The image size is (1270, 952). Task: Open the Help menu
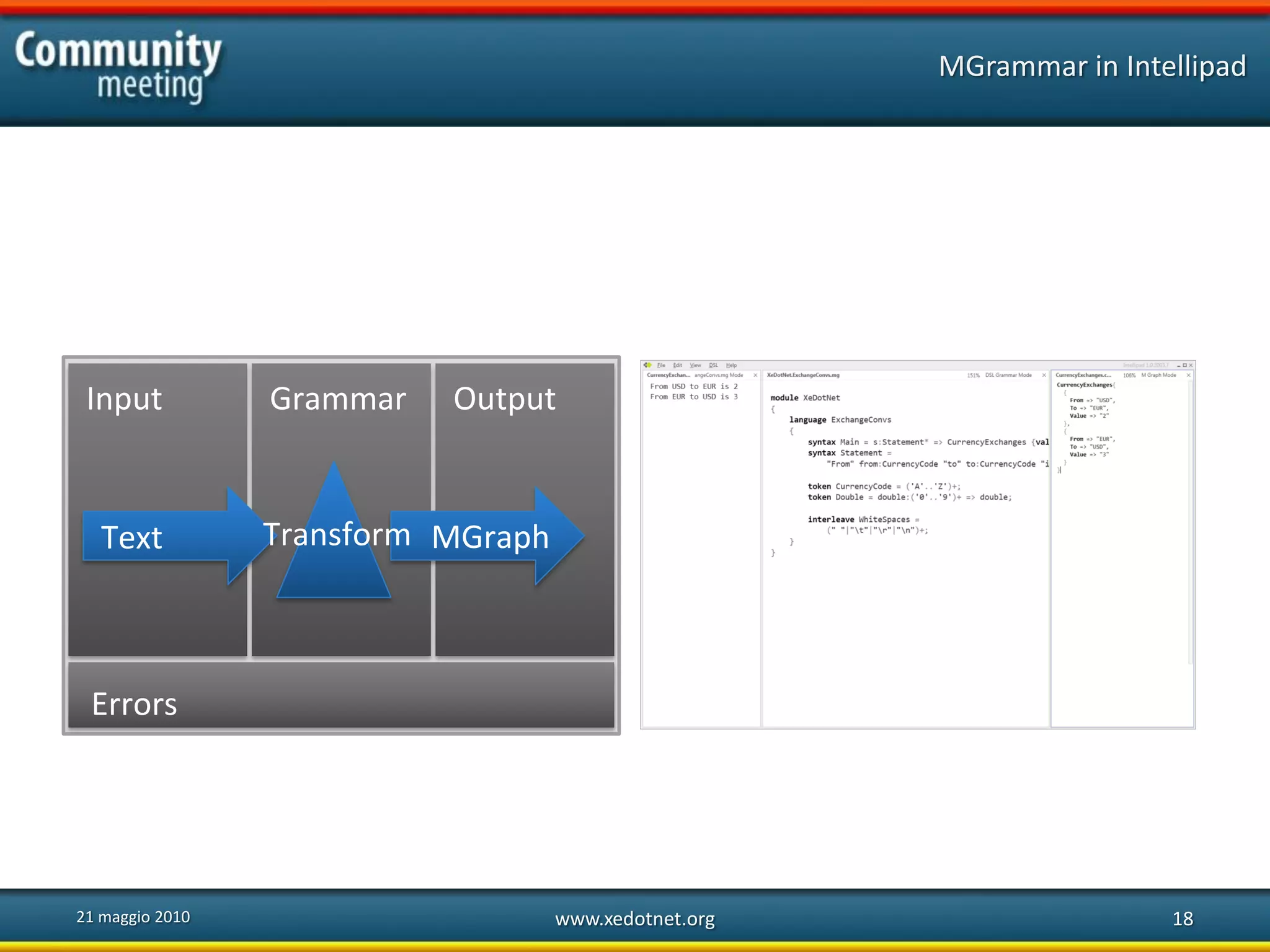click(x=731, y=365)
